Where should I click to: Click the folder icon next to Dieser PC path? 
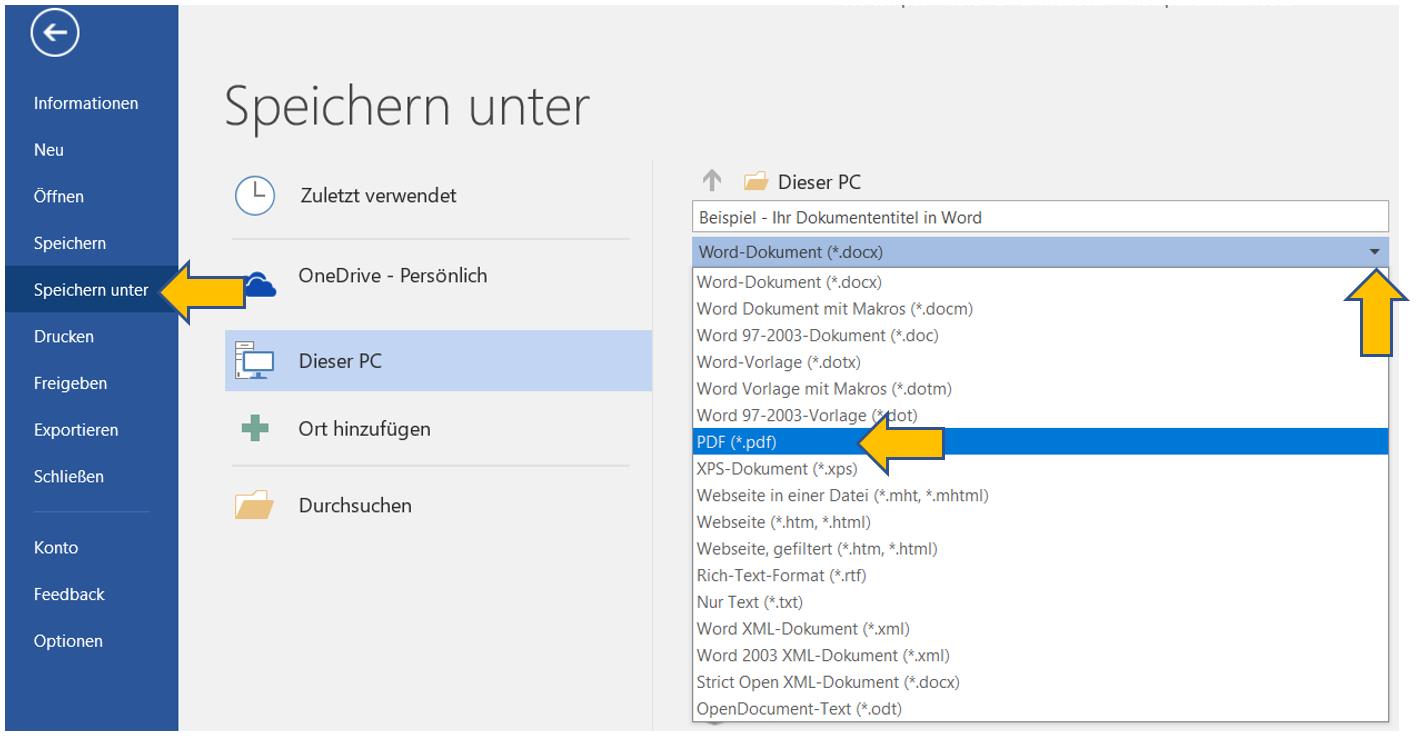pyautogui.click(x=756, y=182)
